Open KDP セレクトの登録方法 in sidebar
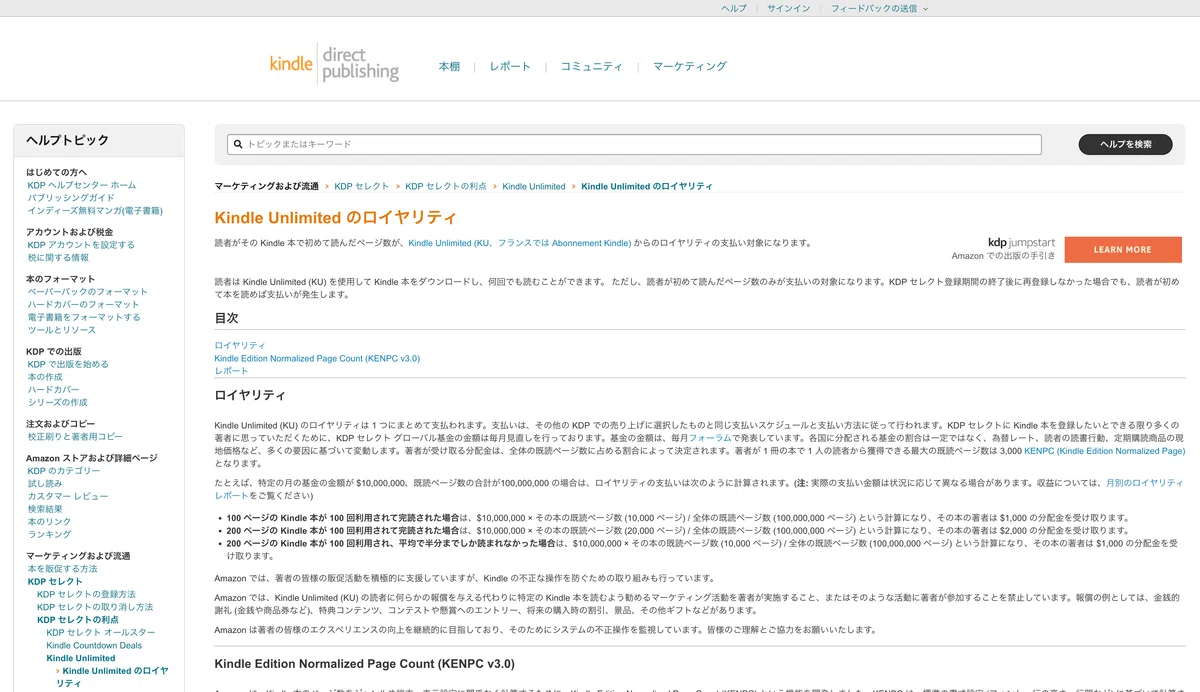The image size is (1200, 692). click(86, 594)
